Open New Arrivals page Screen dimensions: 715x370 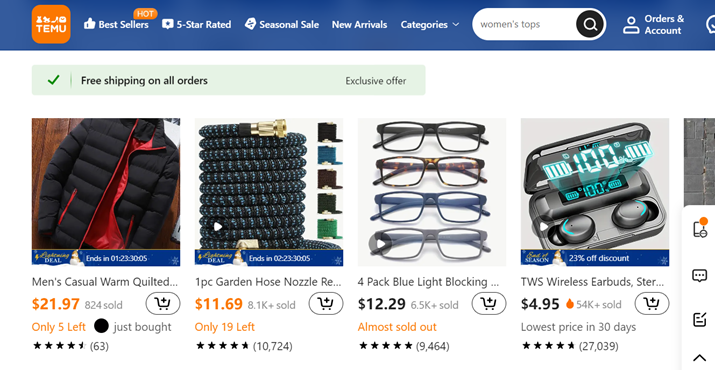[x=359, y=25]
